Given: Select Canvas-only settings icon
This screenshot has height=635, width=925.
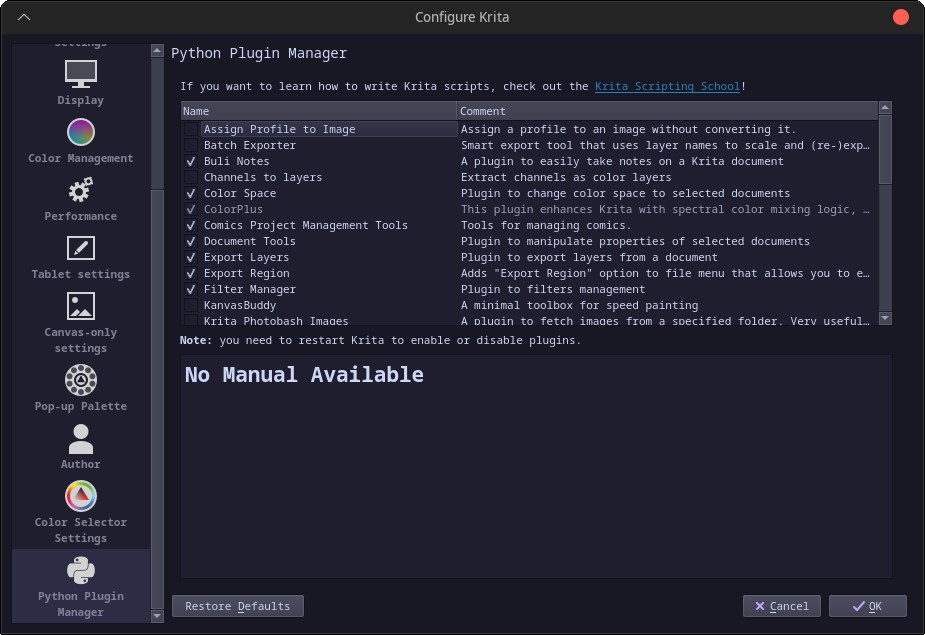Looking at the screenshot, I should tap(80, 307).
